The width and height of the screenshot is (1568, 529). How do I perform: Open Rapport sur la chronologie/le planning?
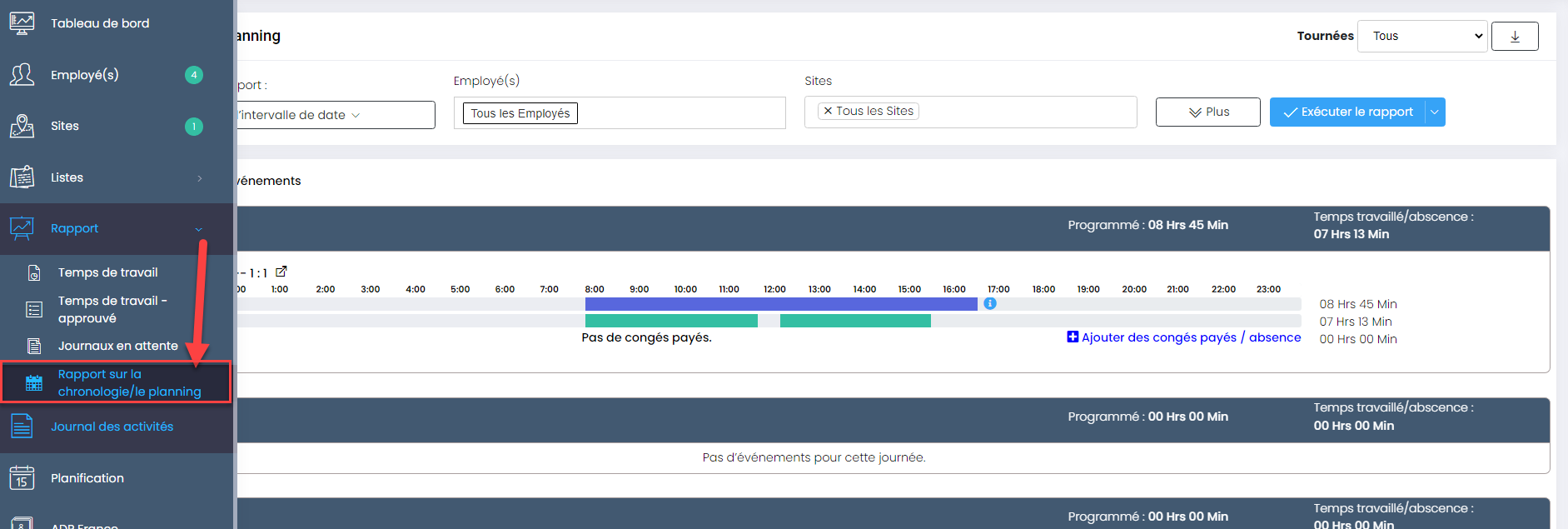(129, 382)
